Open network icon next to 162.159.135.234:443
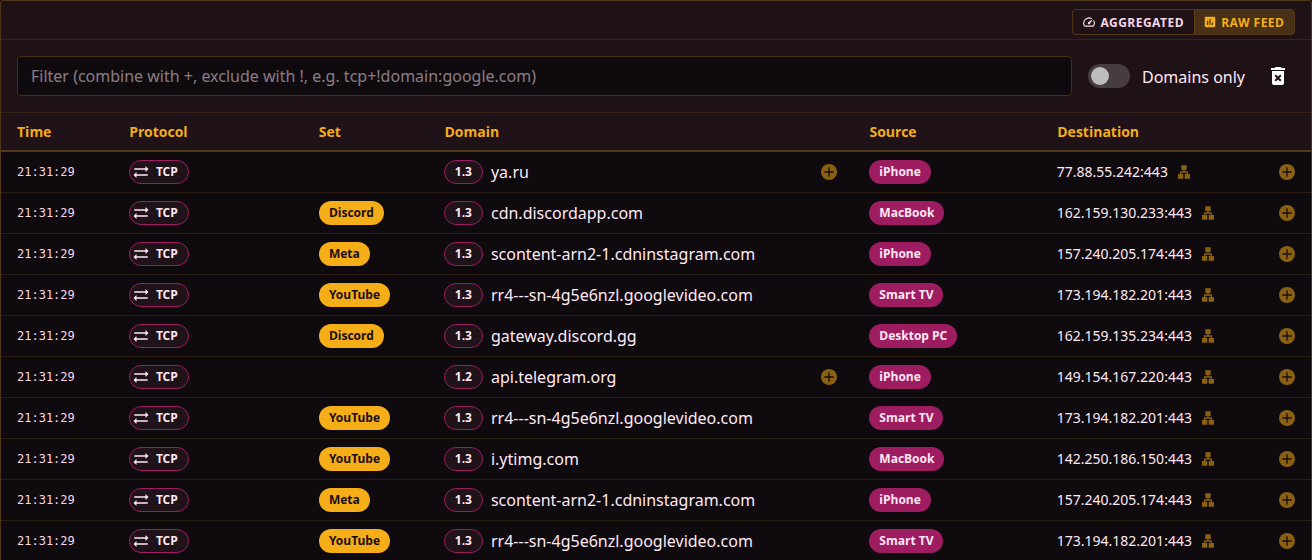The width and height of the screenshot is (1312, 560). 1208,336
